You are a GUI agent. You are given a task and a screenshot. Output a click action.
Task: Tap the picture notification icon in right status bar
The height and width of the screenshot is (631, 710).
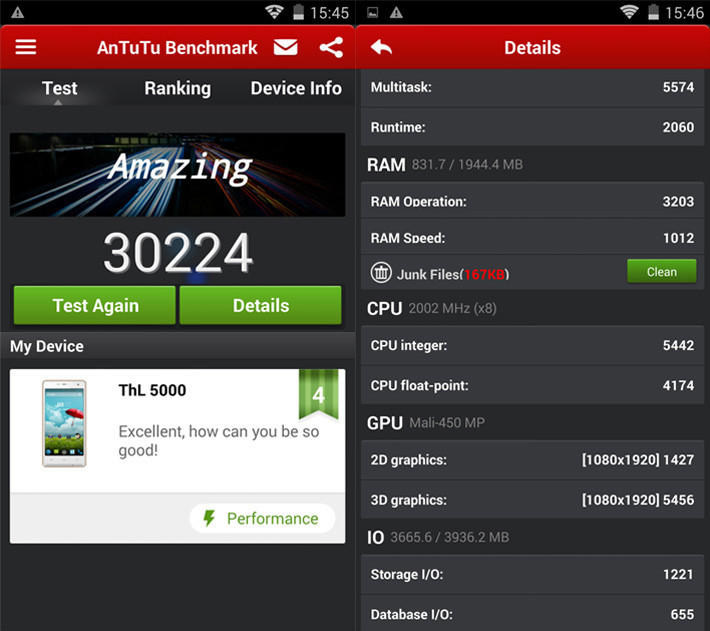click(373, 12)
